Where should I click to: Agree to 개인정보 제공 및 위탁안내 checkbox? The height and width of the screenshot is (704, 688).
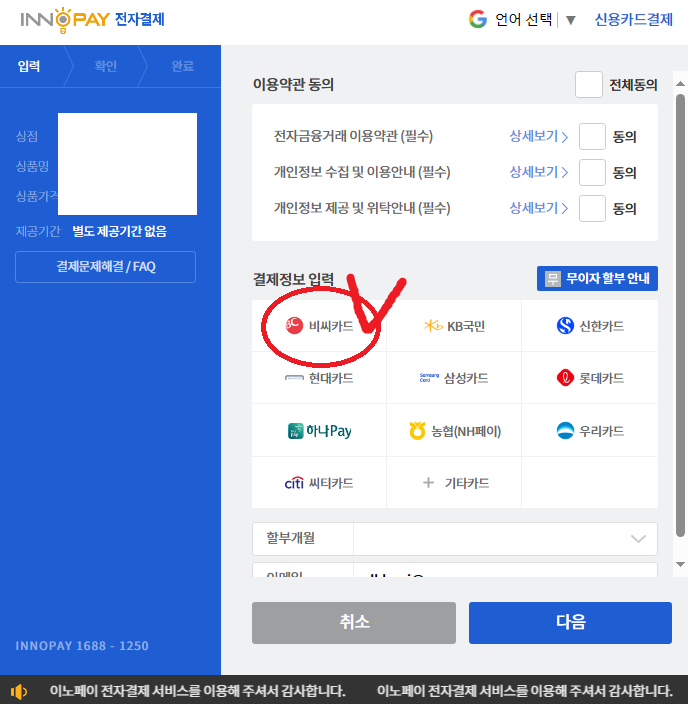tap(592, 208)
